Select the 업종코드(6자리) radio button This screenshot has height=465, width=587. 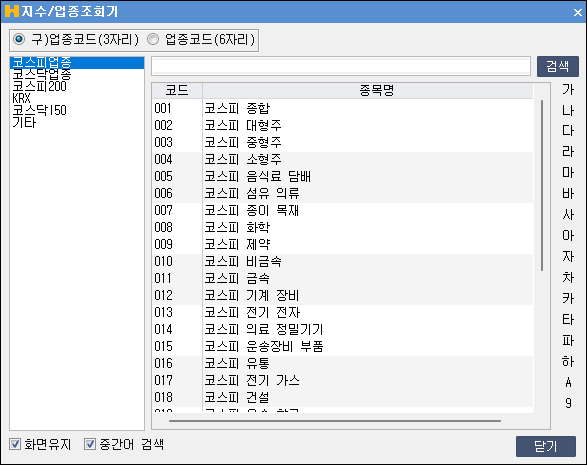click(x=153, y=39)
